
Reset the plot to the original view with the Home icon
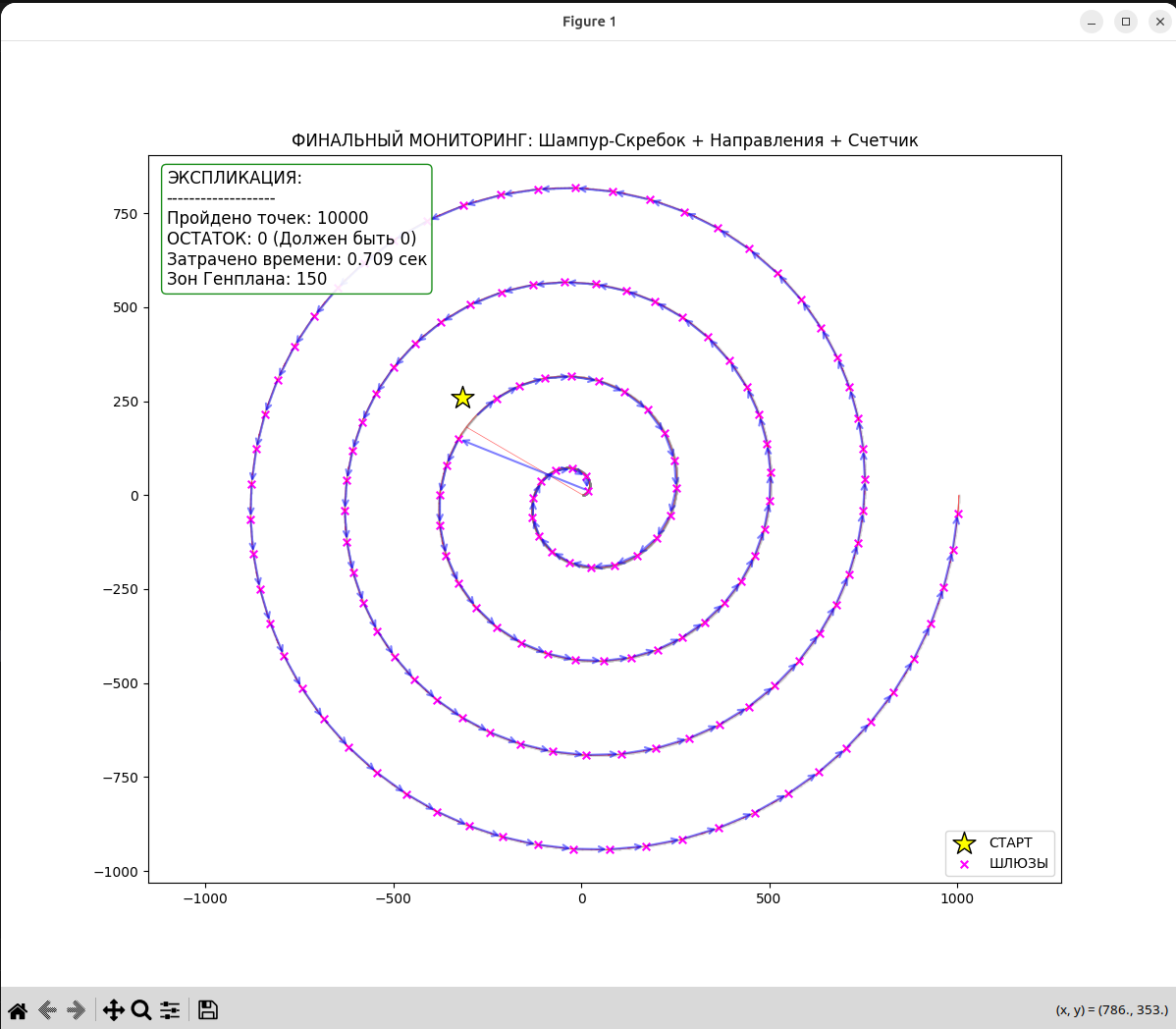click(18, 1010)
